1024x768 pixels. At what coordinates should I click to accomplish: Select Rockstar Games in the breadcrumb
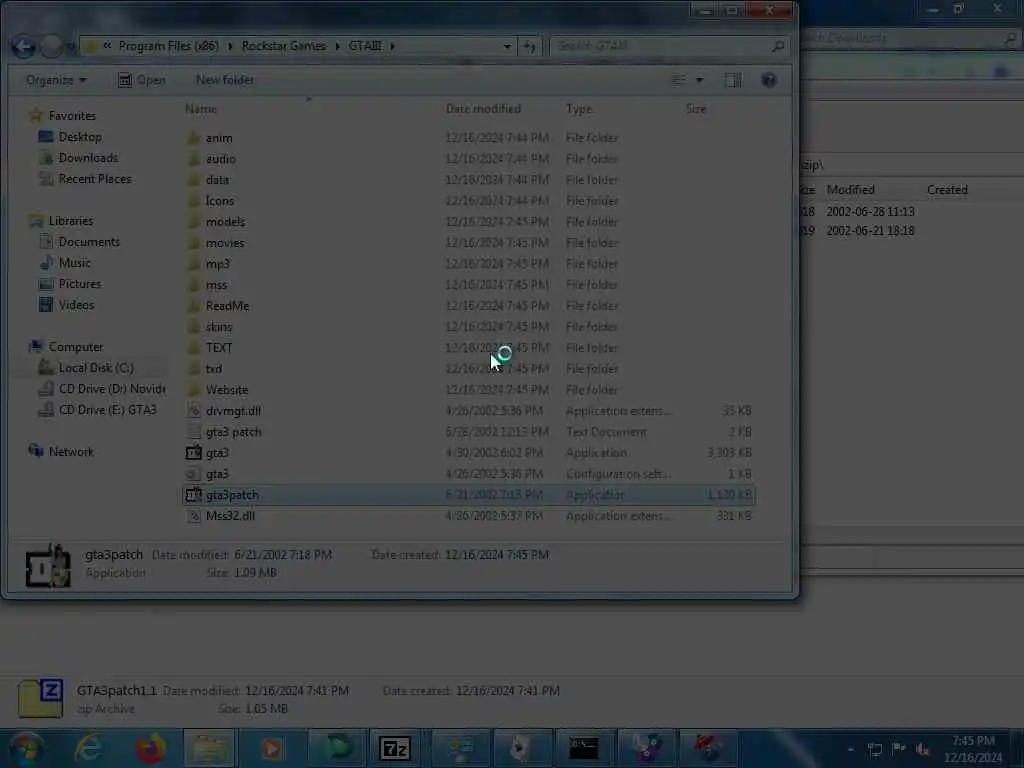pyautogui.click(x=283, y=46)
